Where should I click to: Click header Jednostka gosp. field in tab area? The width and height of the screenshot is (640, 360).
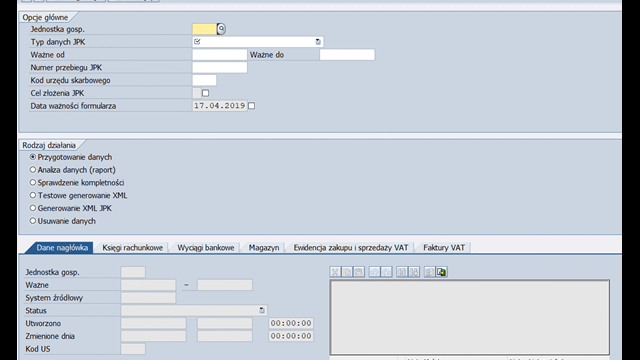click(133, 272)
